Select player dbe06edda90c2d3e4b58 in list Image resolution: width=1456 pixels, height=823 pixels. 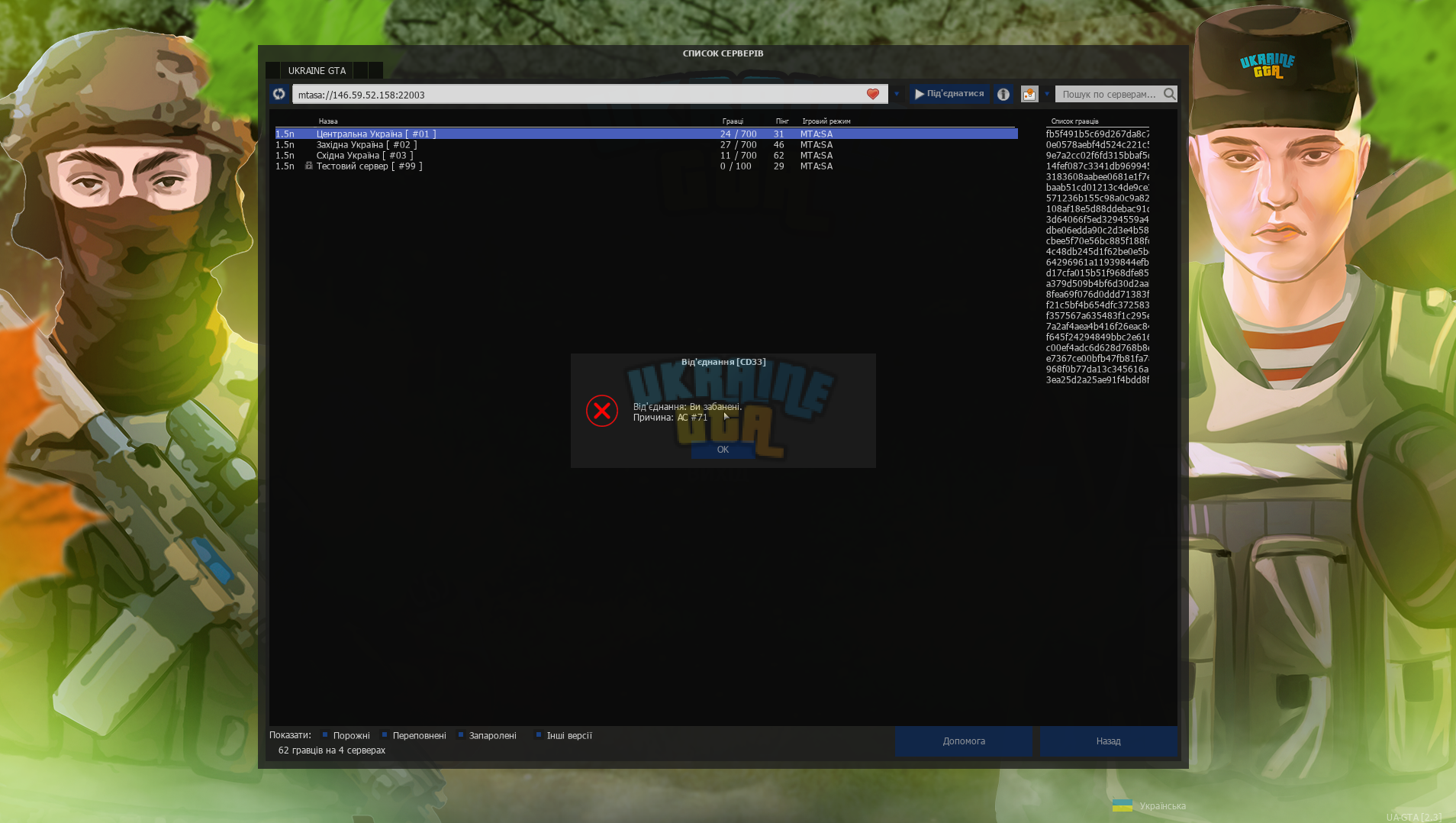click(x=1097, y=230)
